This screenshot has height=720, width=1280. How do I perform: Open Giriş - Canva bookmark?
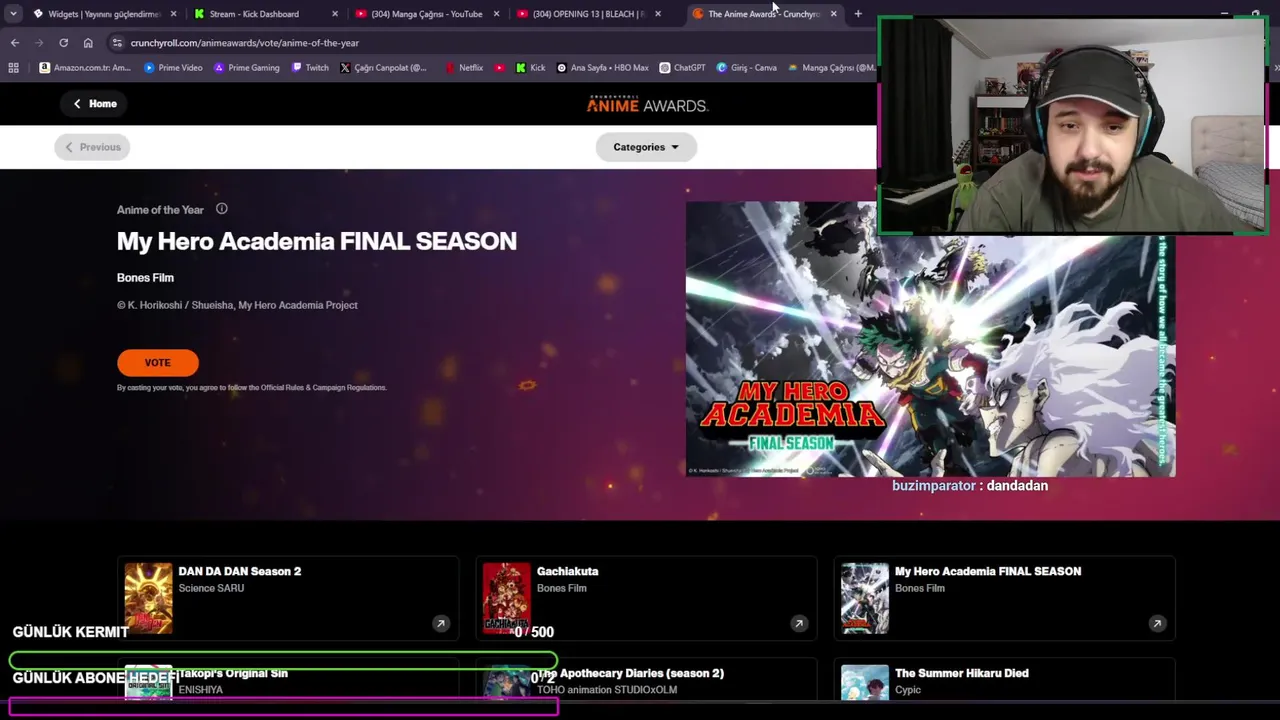747,68
